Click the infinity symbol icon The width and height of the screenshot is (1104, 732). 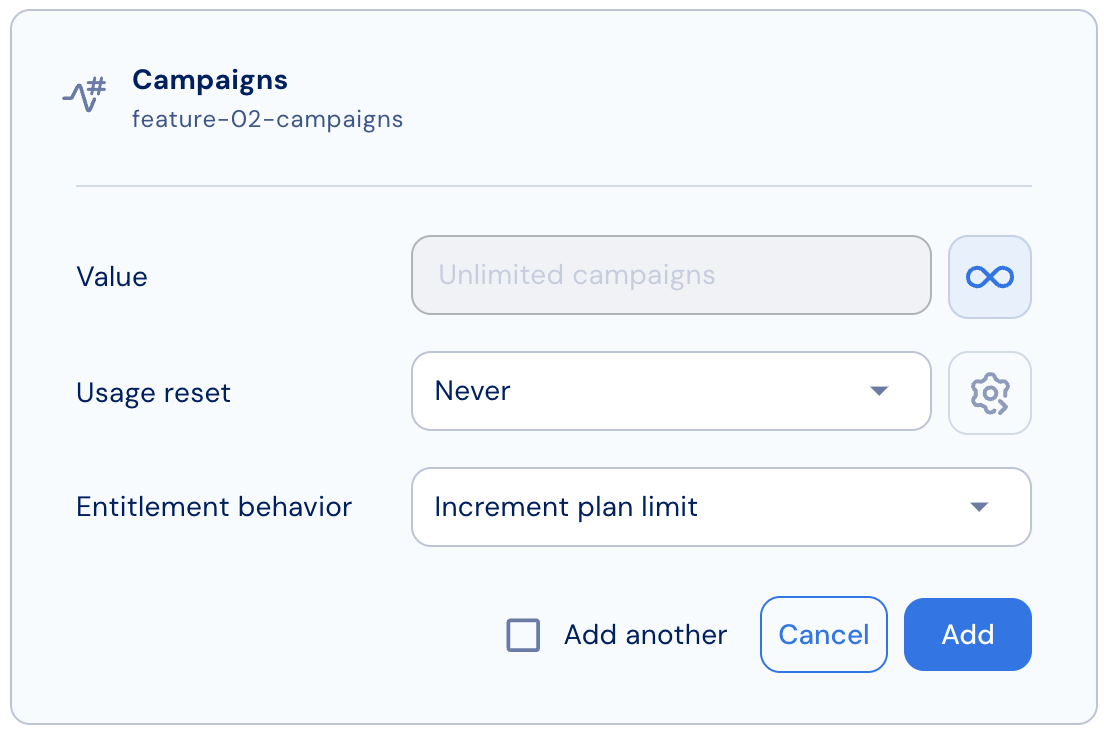989,277
